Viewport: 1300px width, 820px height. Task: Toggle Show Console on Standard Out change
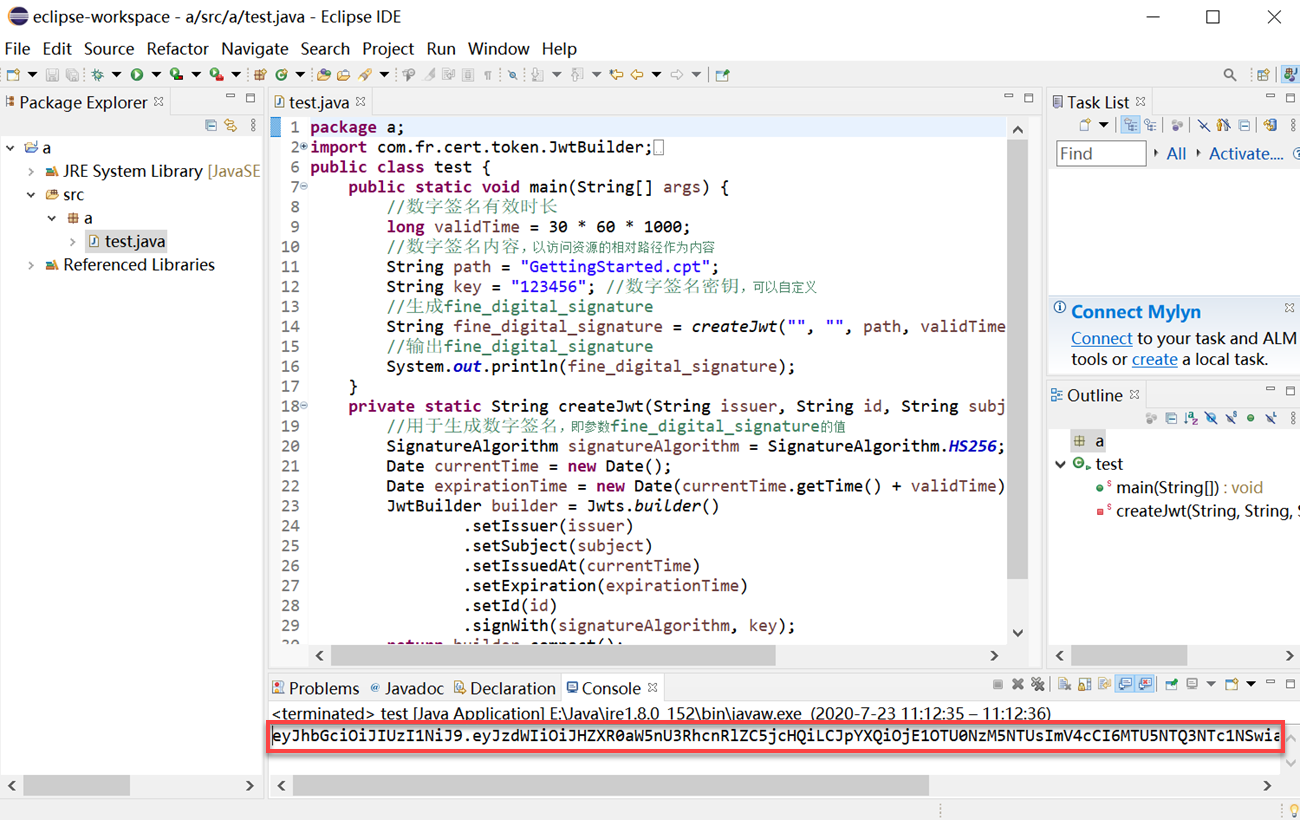click(1125, 685)
